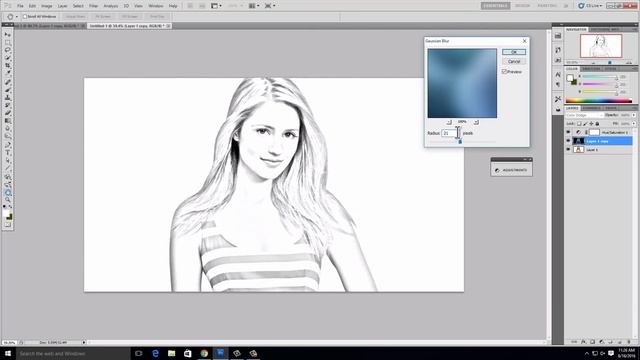Switch to the Untitled-1 document tab
The height and width of the screenshot is (360, 640).
click(x=129, y=26)
